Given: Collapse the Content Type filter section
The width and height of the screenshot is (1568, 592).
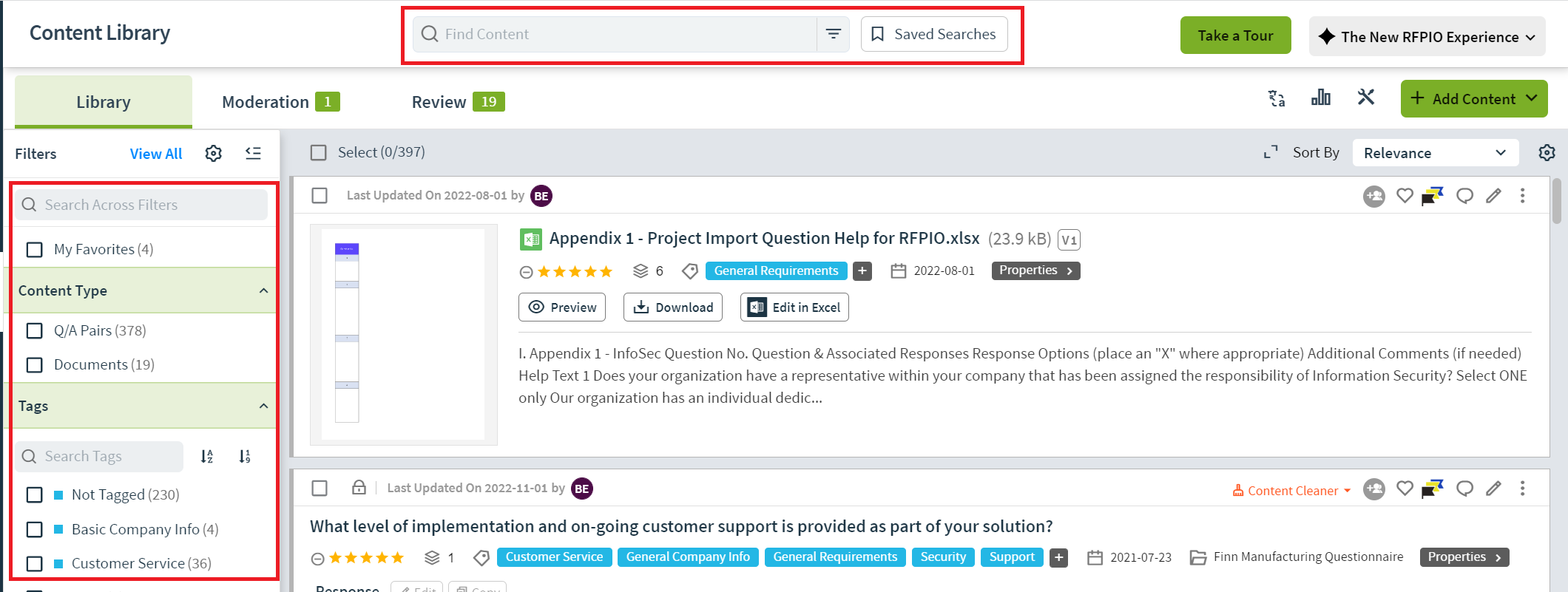Looking at the screenshot, I should pyautogui.click(x=263, y=290).
